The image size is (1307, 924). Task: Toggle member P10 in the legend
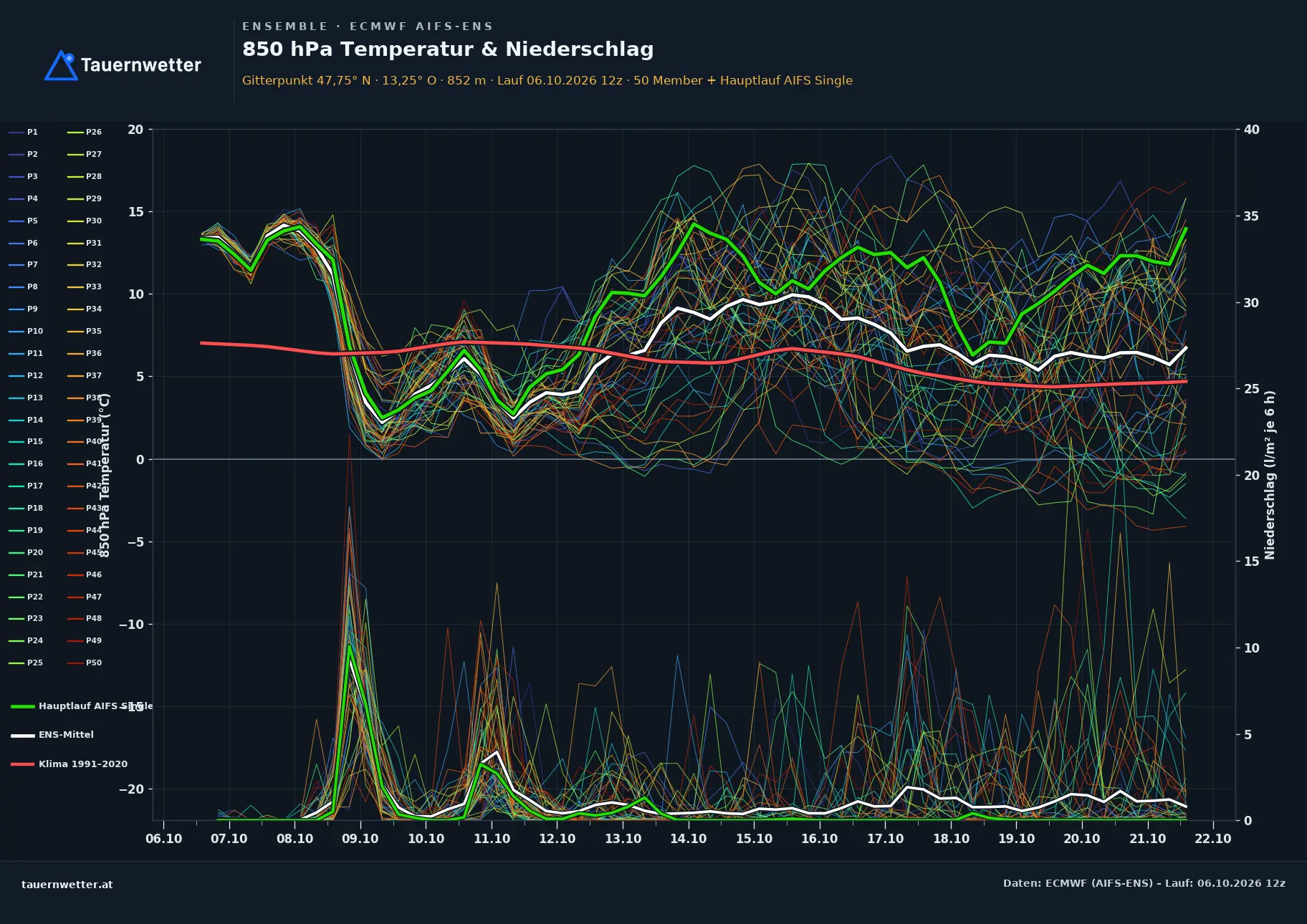click(x=26, y=332)
